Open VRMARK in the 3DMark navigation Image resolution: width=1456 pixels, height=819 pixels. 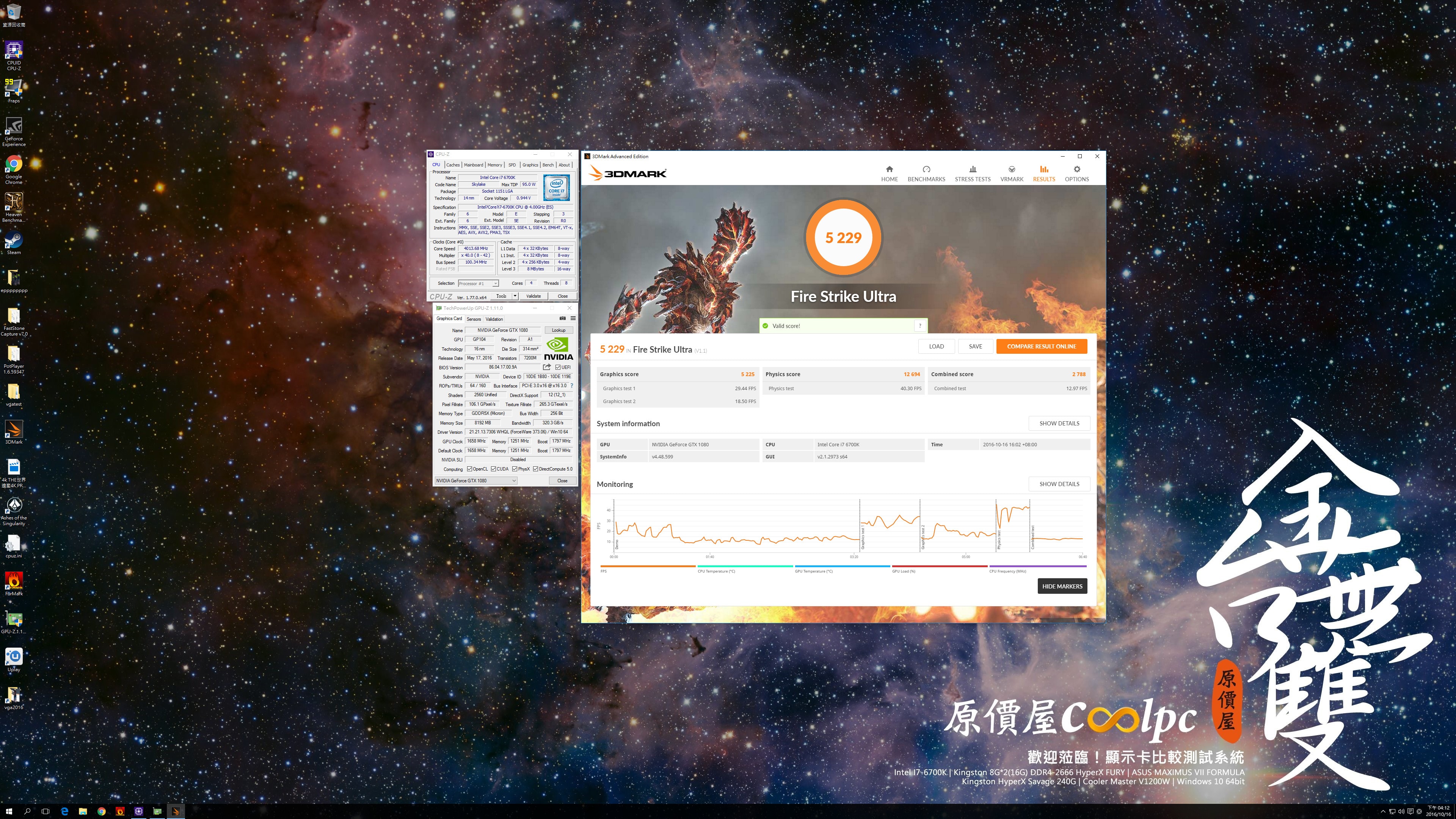click(1011, 174)
